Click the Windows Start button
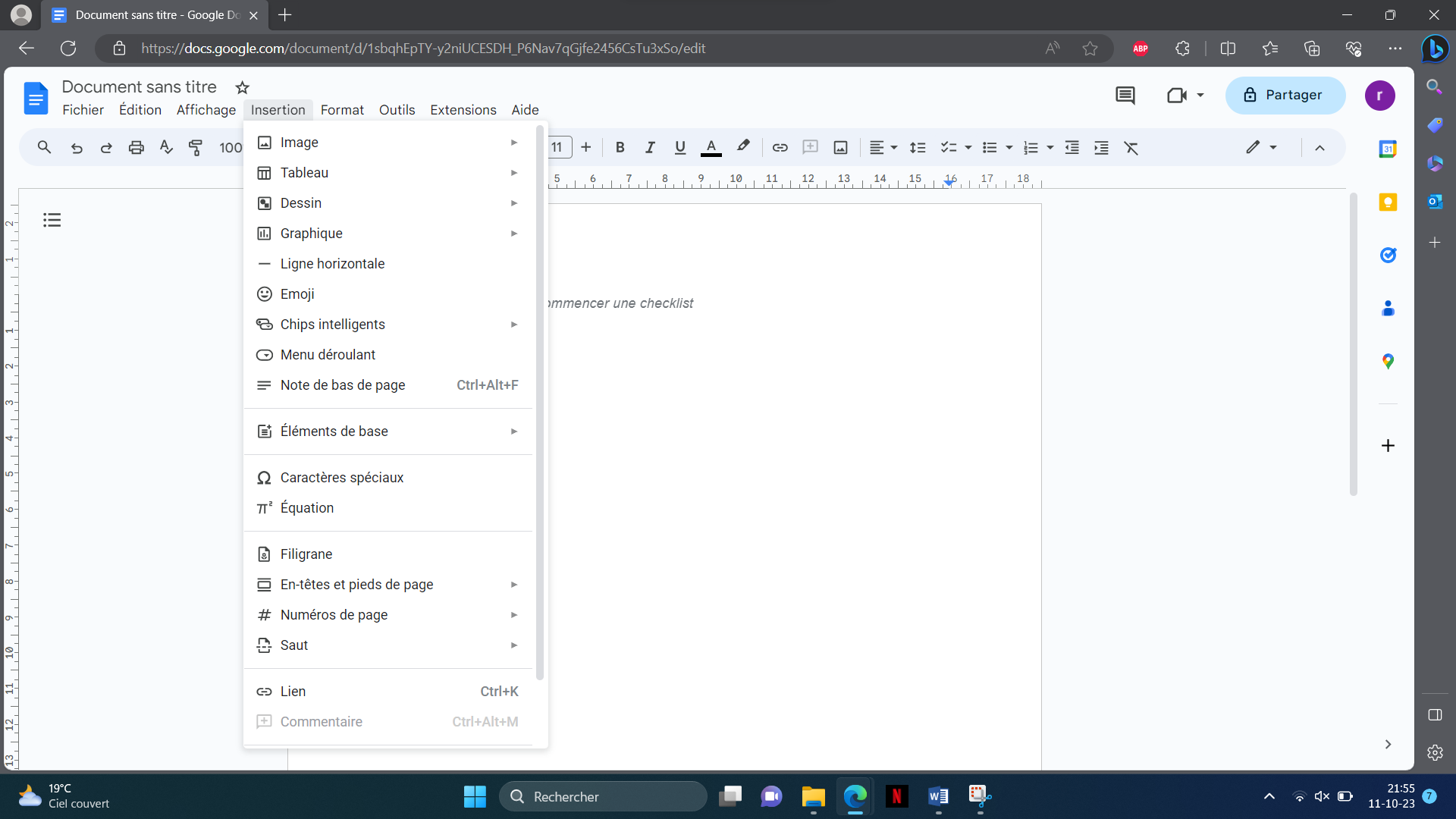 [475, 796]
